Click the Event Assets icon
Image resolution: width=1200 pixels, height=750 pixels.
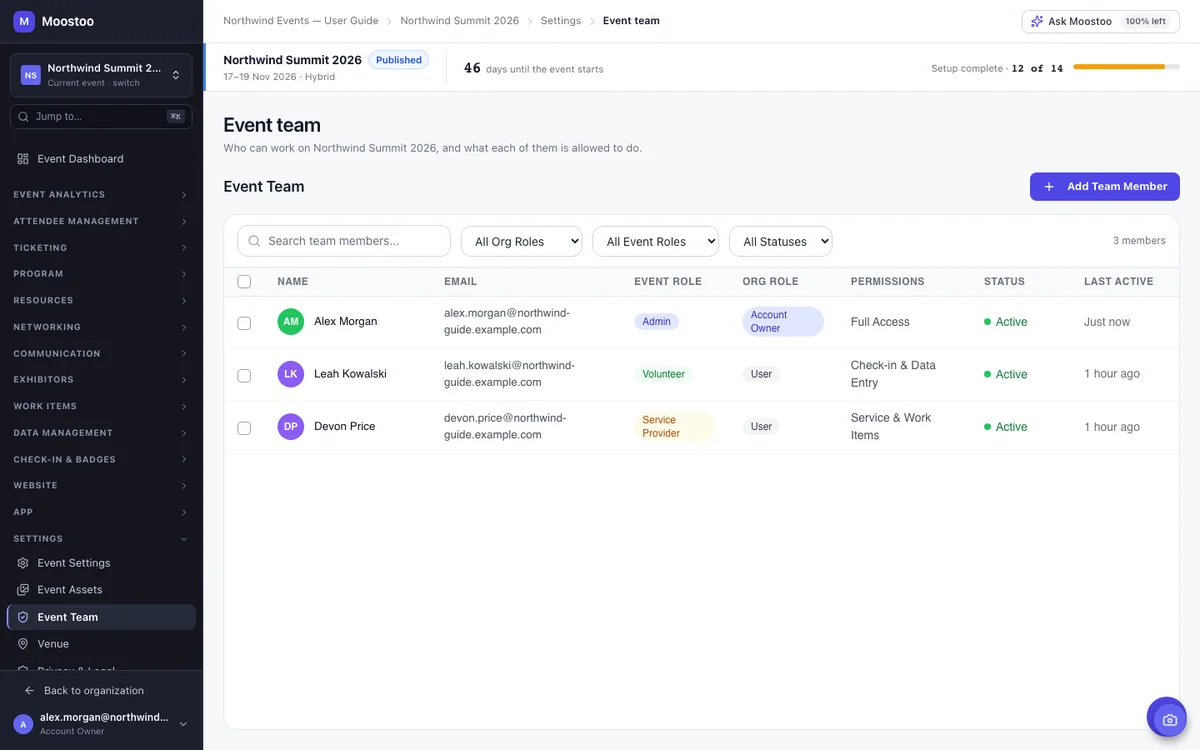[23, 590]
